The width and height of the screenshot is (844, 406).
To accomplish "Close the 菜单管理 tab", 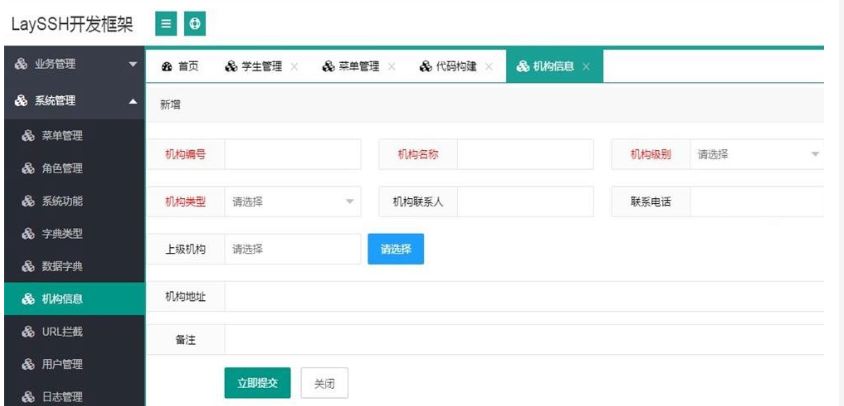I will tap(391, 67).
